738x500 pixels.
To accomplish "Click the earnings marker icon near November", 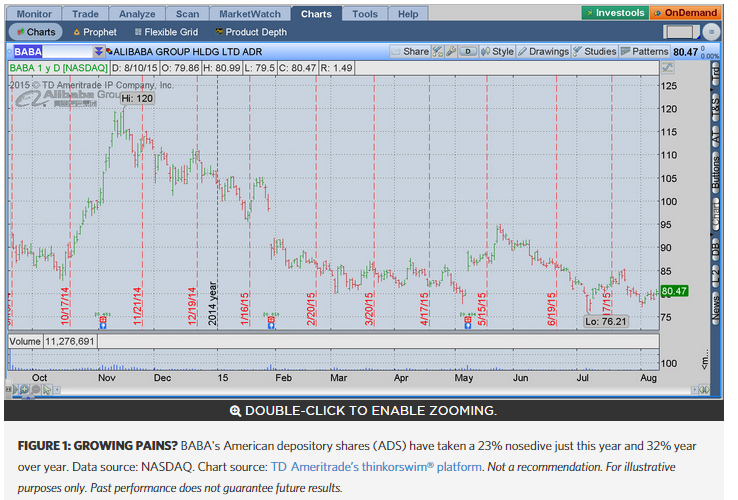I will point(103,322).
